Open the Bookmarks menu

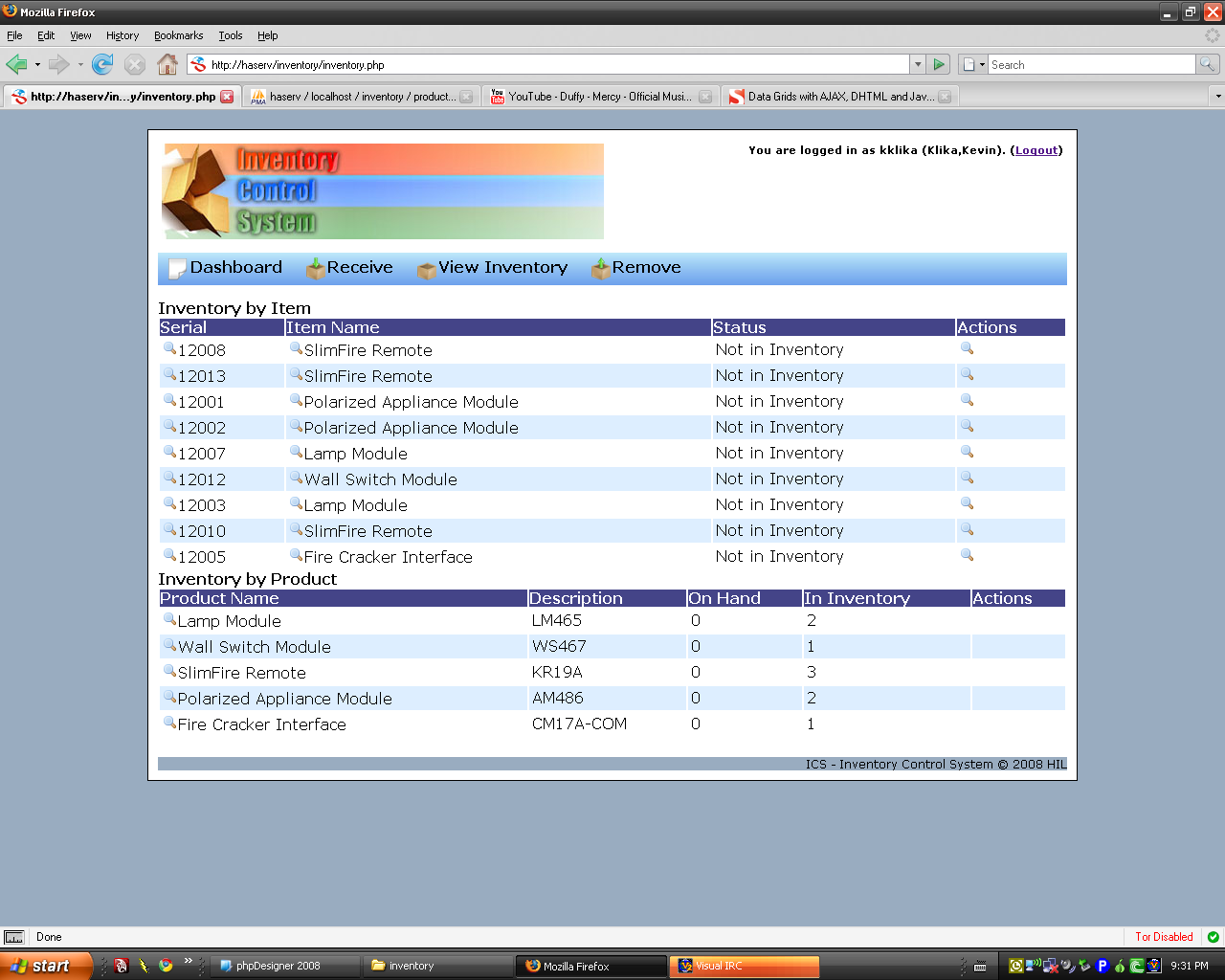click(178, 35)
